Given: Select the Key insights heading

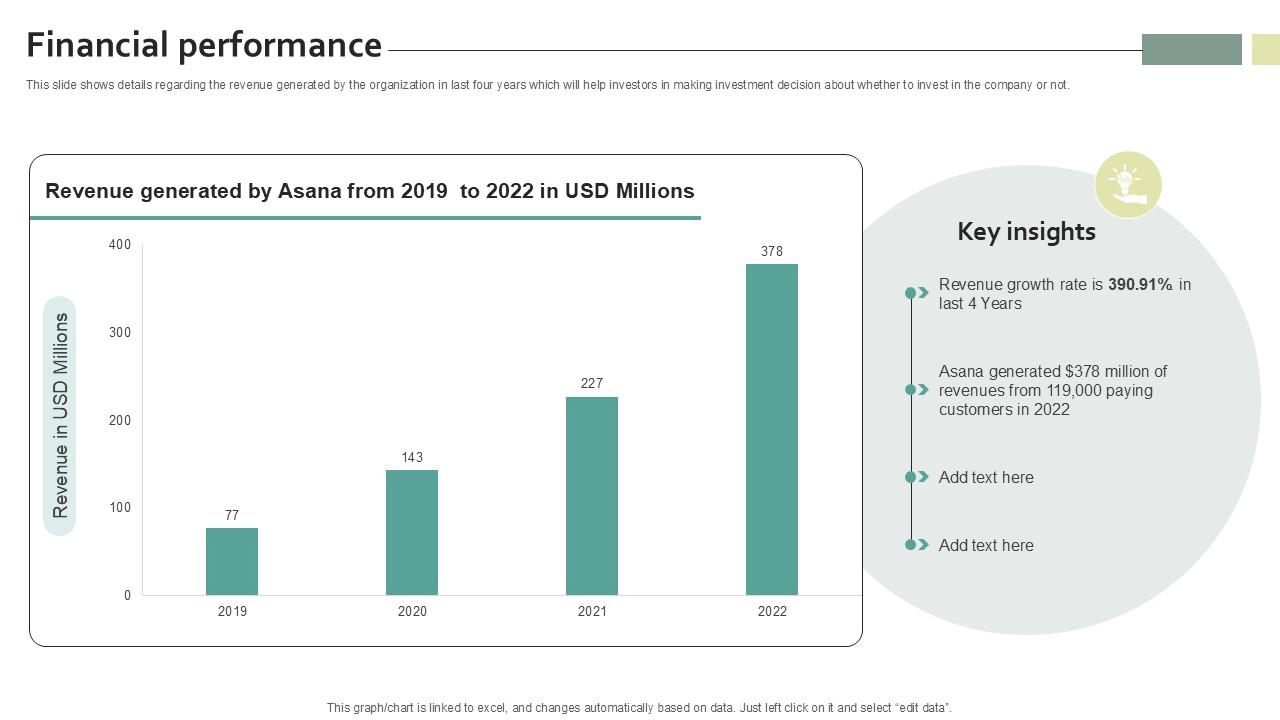Looking at the screenshot, I should coord(1027,232).
